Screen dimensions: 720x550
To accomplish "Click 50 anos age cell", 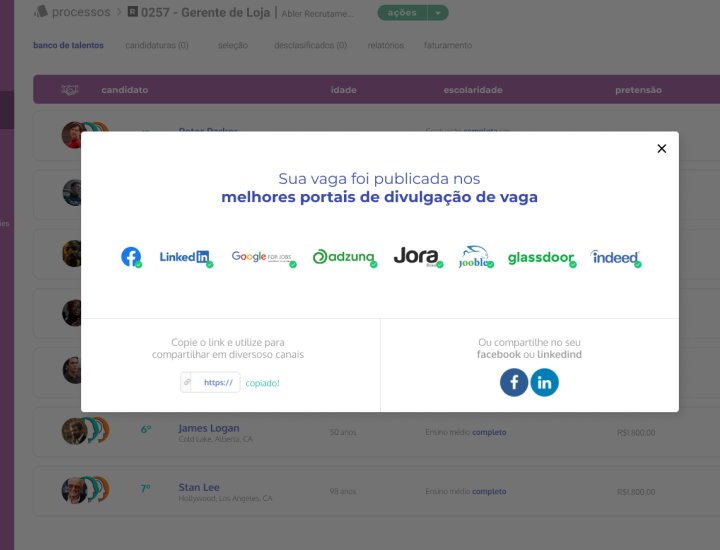I will pos(343,432).
